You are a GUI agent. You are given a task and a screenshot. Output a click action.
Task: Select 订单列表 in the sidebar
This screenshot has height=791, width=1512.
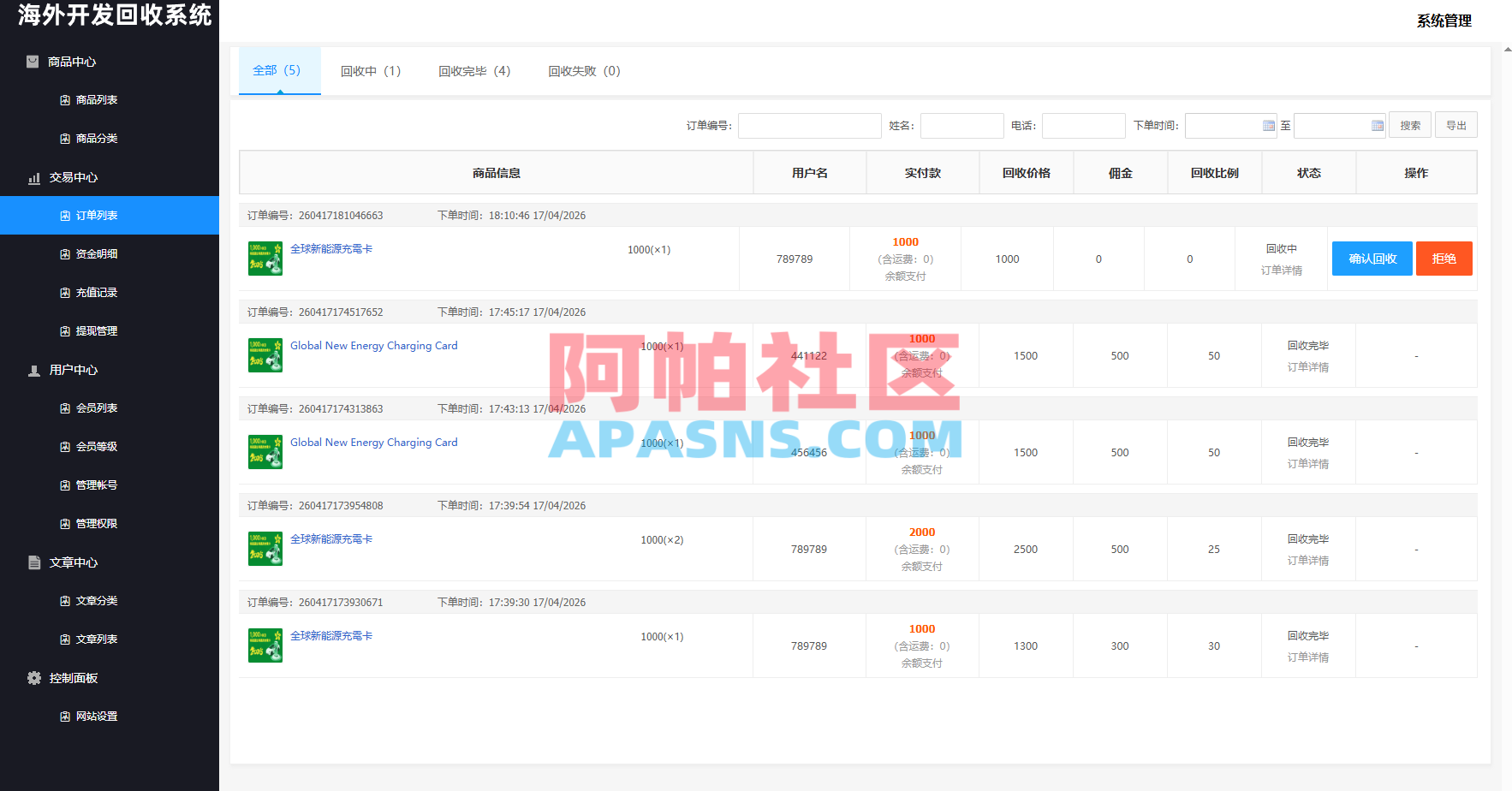coord(110,216)
